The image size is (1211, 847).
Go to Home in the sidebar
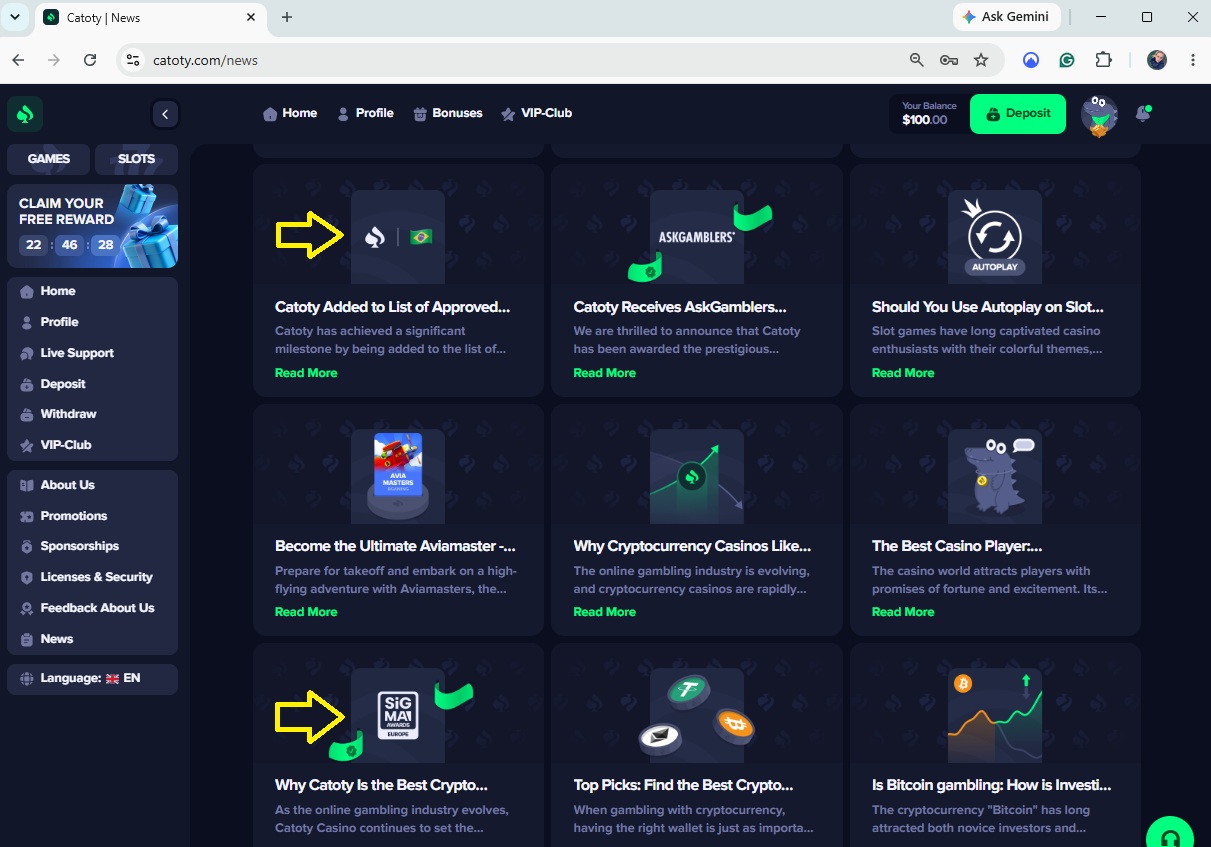click(x=92, y=291)
